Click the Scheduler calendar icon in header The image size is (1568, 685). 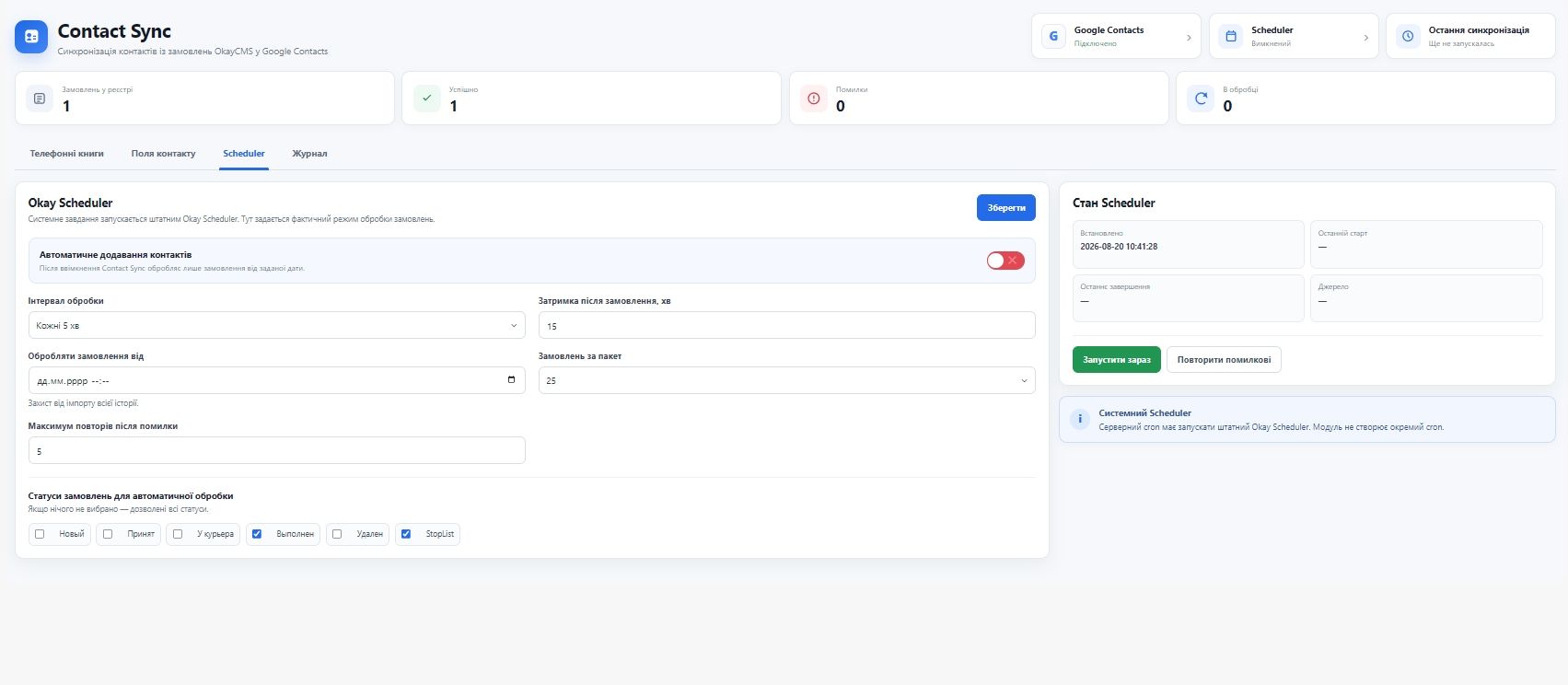click(1230, 36)
